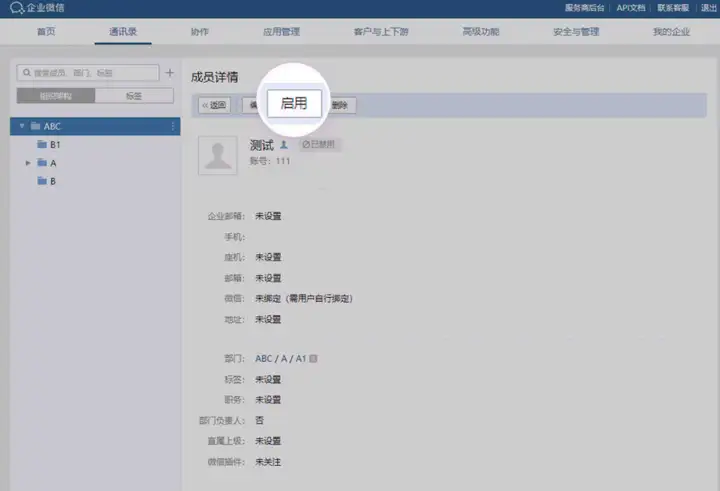Click the member search input field
This screenshot has width=720, height=491.
90,73
